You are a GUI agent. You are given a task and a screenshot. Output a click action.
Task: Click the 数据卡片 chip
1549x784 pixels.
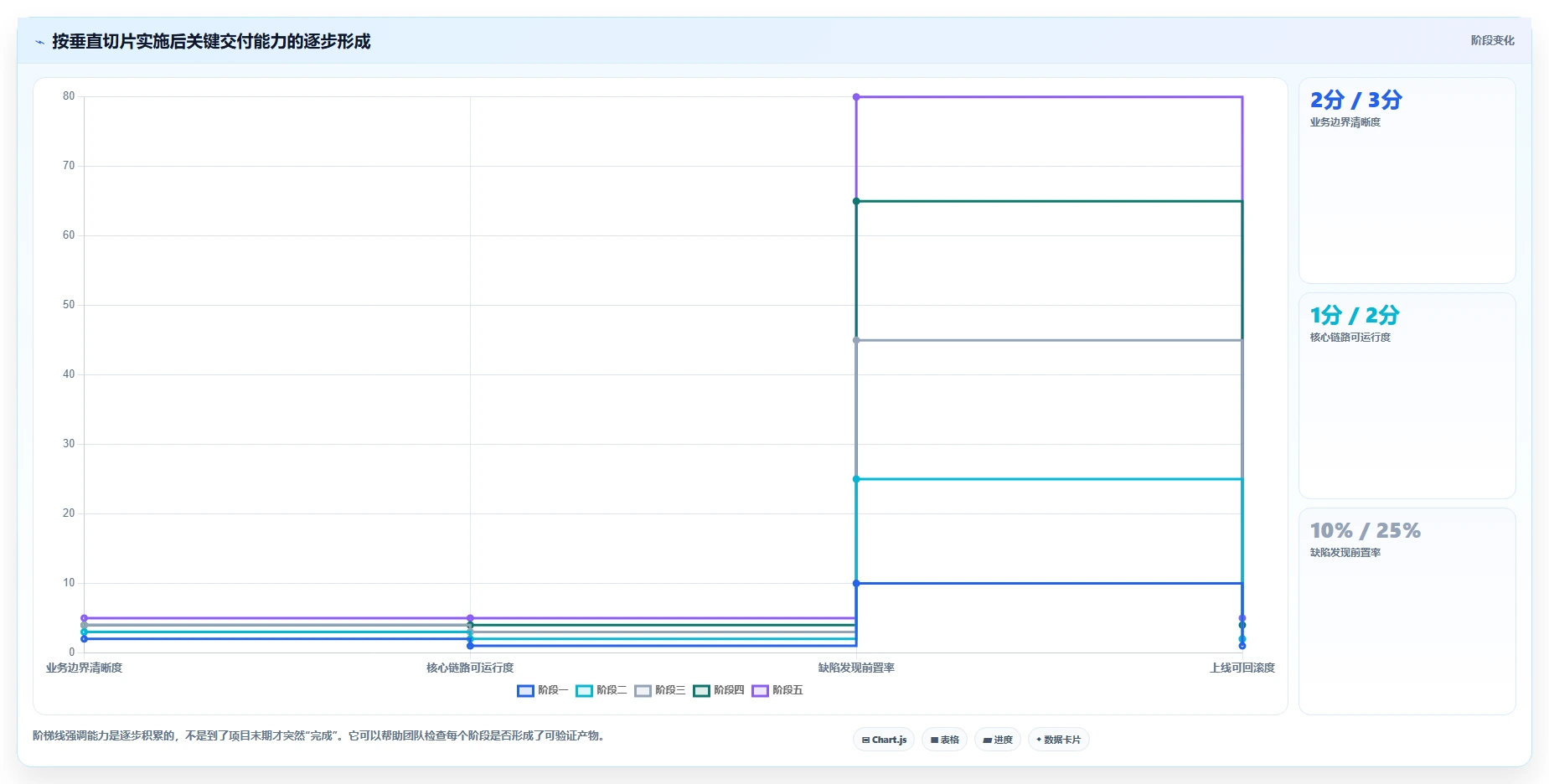click(1058, 740)
